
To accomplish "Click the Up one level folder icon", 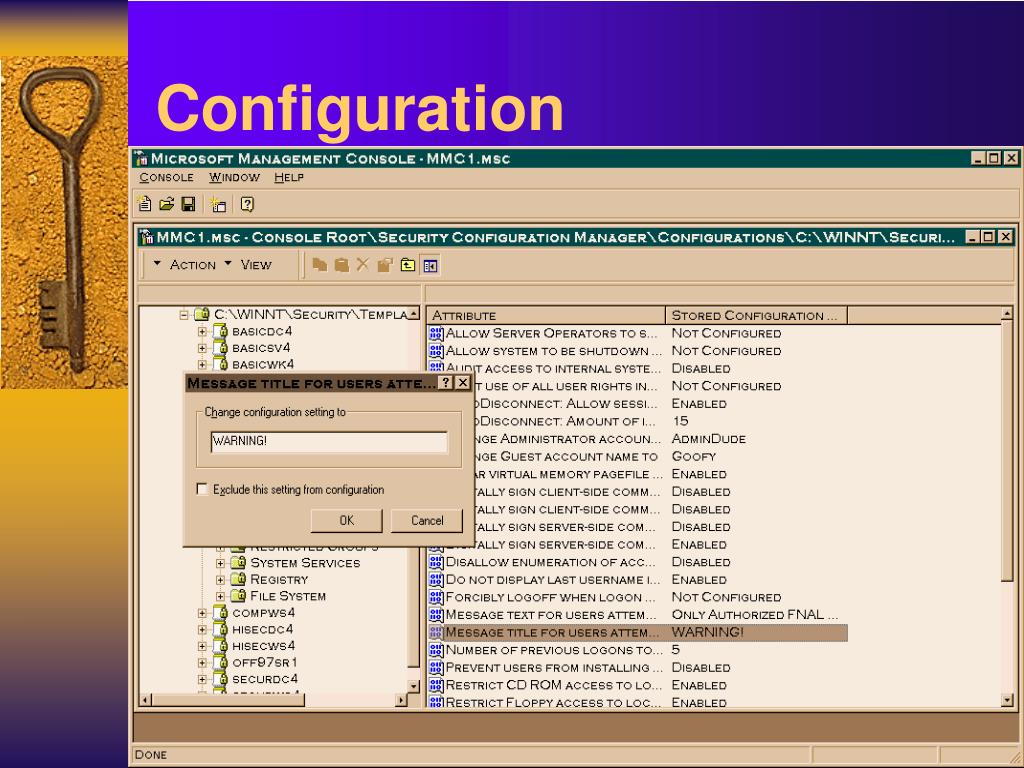I will coord(408,264).
